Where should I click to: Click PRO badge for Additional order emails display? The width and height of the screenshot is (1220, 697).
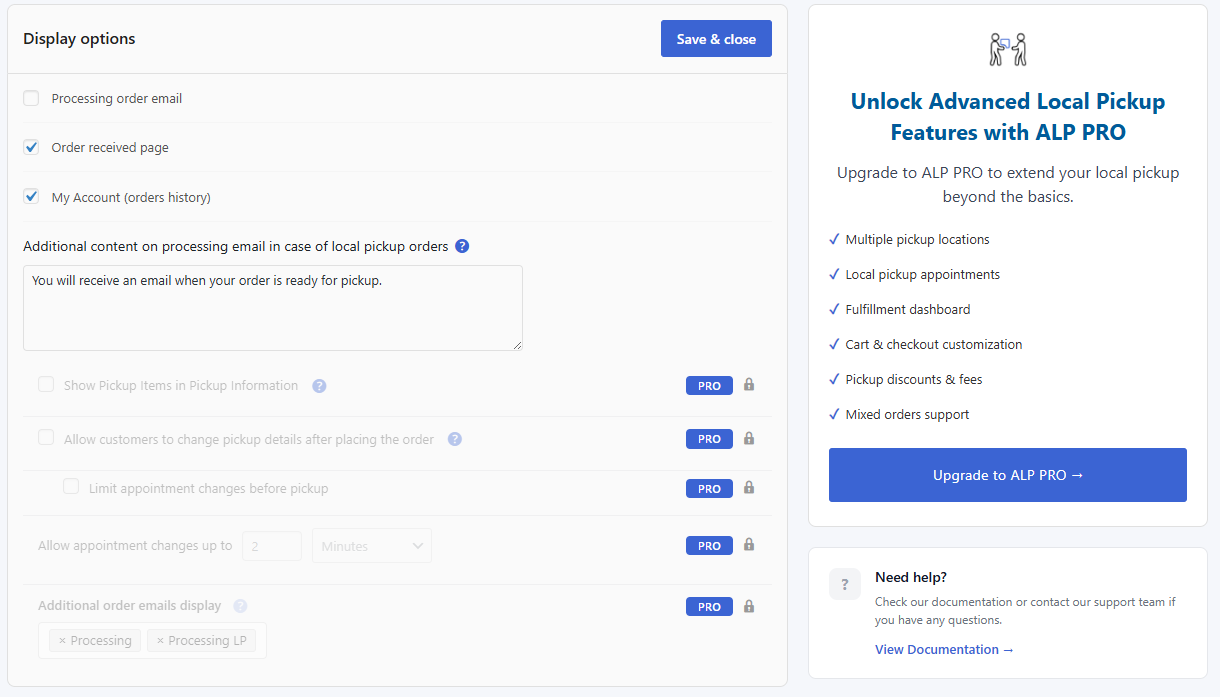(709, 607)
